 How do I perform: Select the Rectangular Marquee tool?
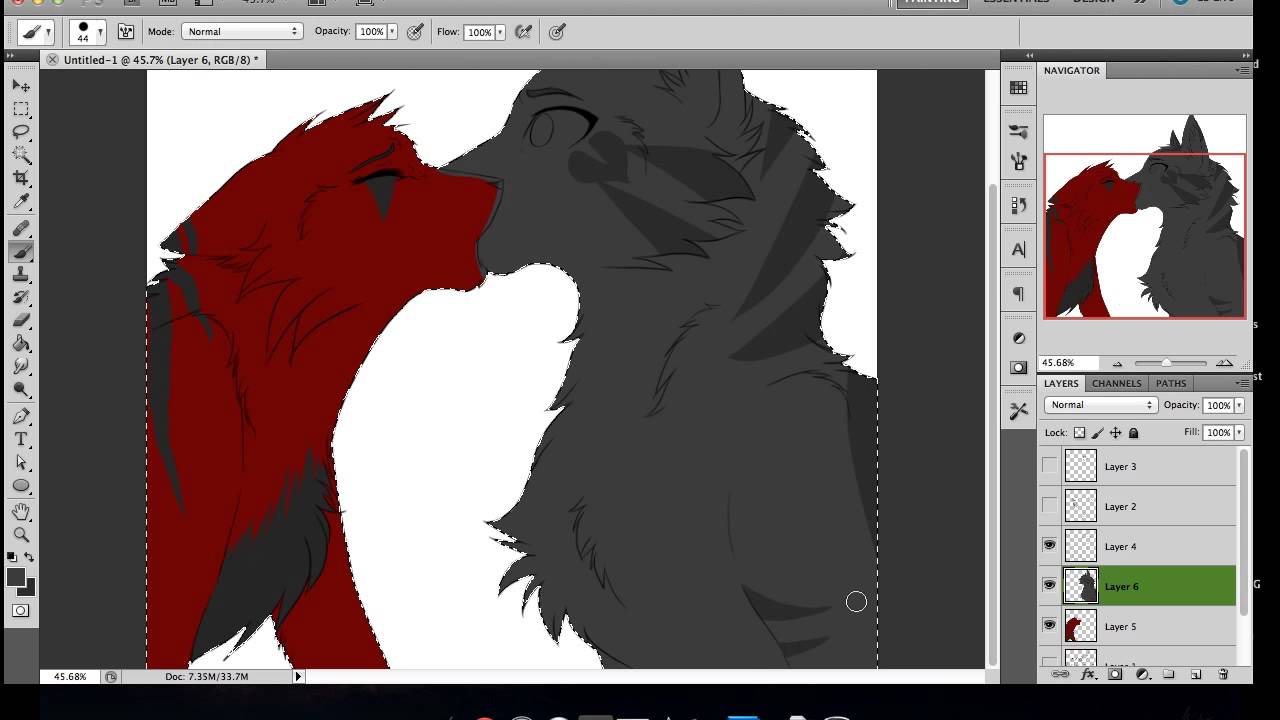[21, 109]
